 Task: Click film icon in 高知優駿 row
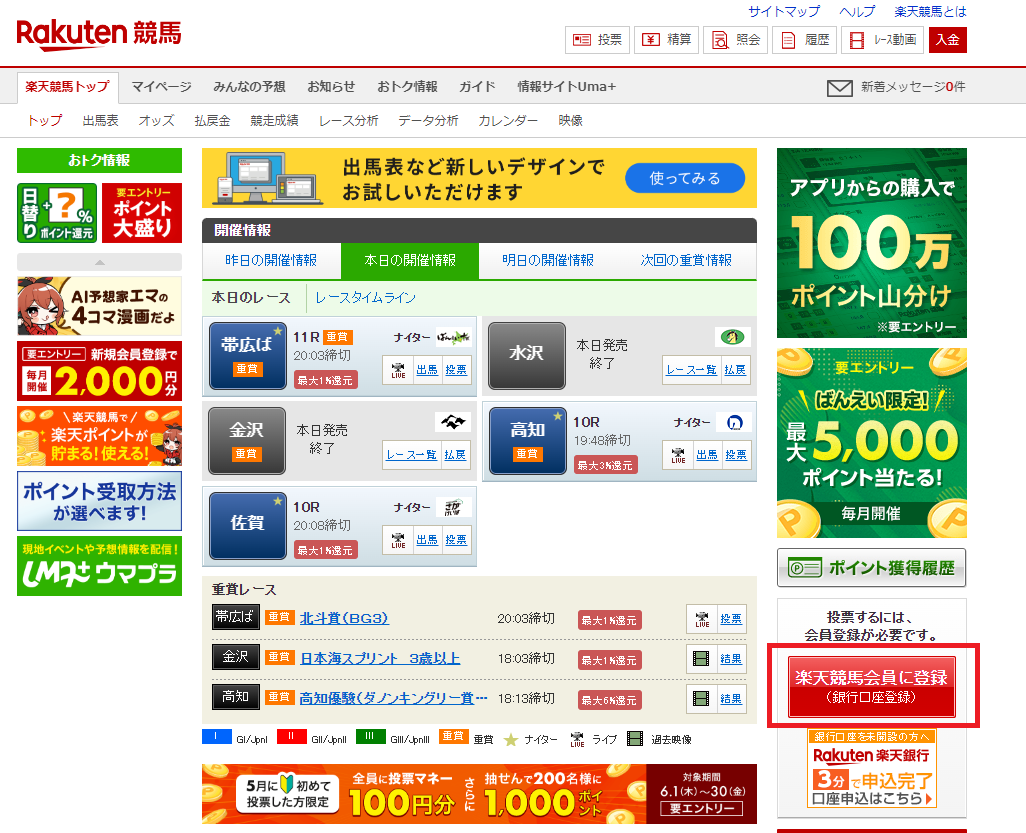click(x=701, y=699)
